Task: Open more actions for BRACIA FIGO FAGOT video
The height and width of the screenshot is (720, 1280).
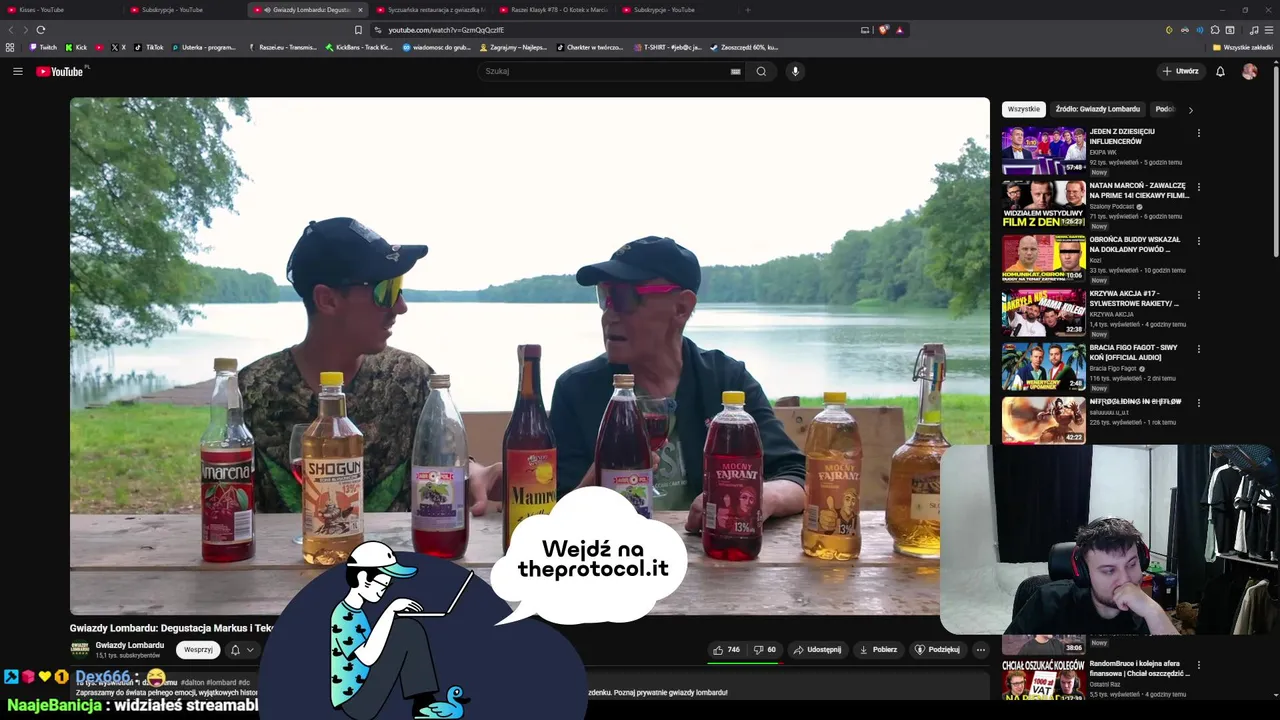Action: click(1198, 348)
